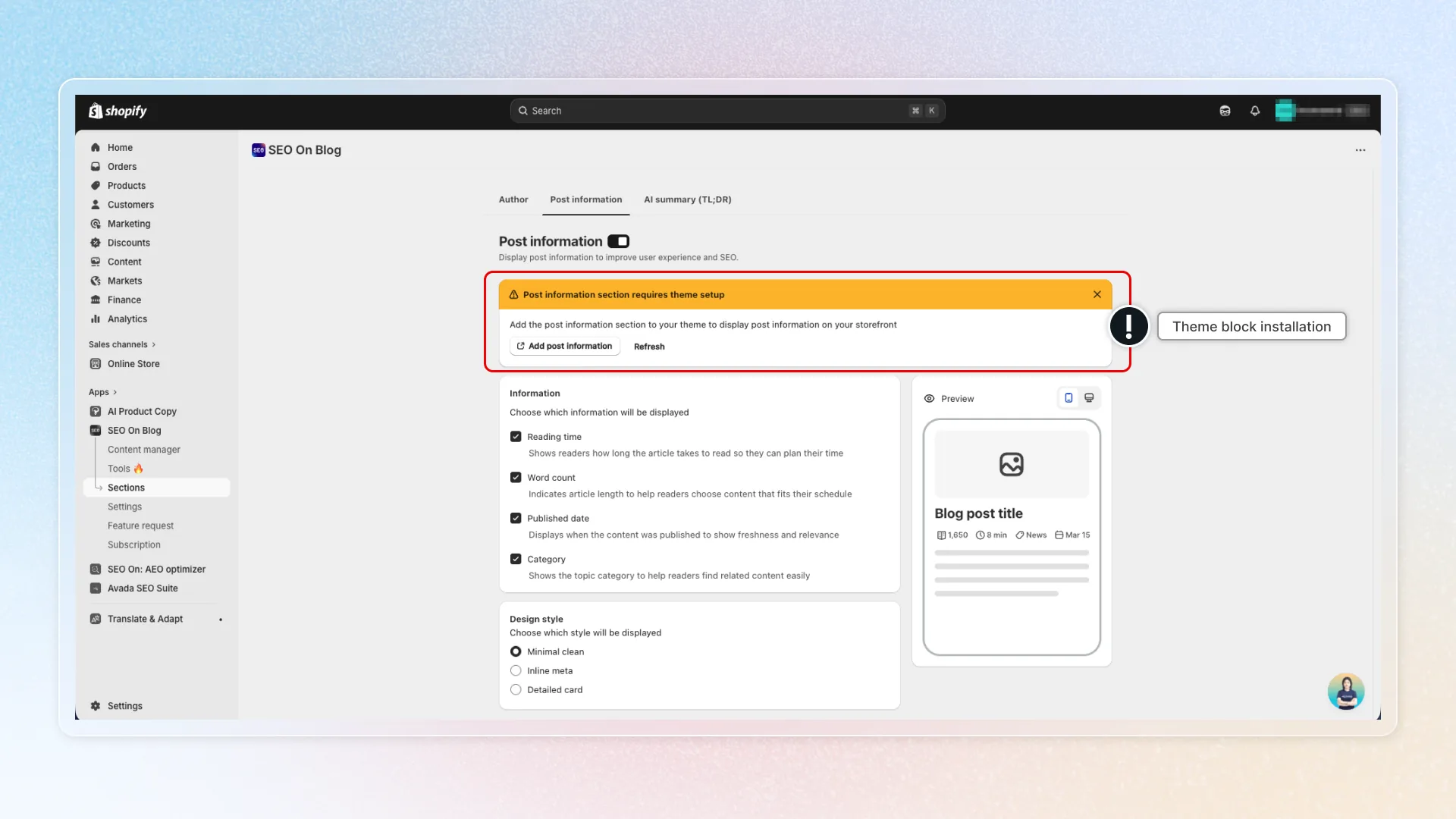This screenshot has height=819, width=1456.
Task: Select the Detailed card design style
Action: click(516, 690)
